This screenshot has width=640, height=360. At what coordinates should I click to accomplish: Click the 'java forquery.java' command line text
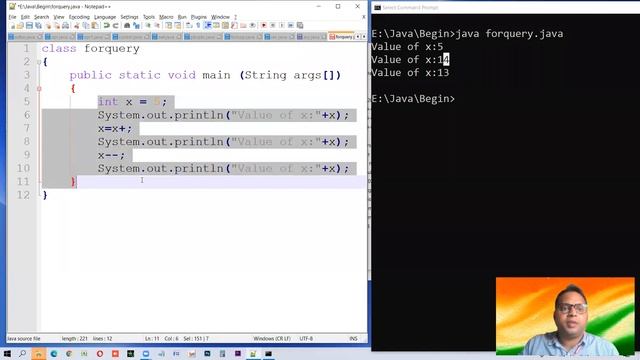point(509,33)
